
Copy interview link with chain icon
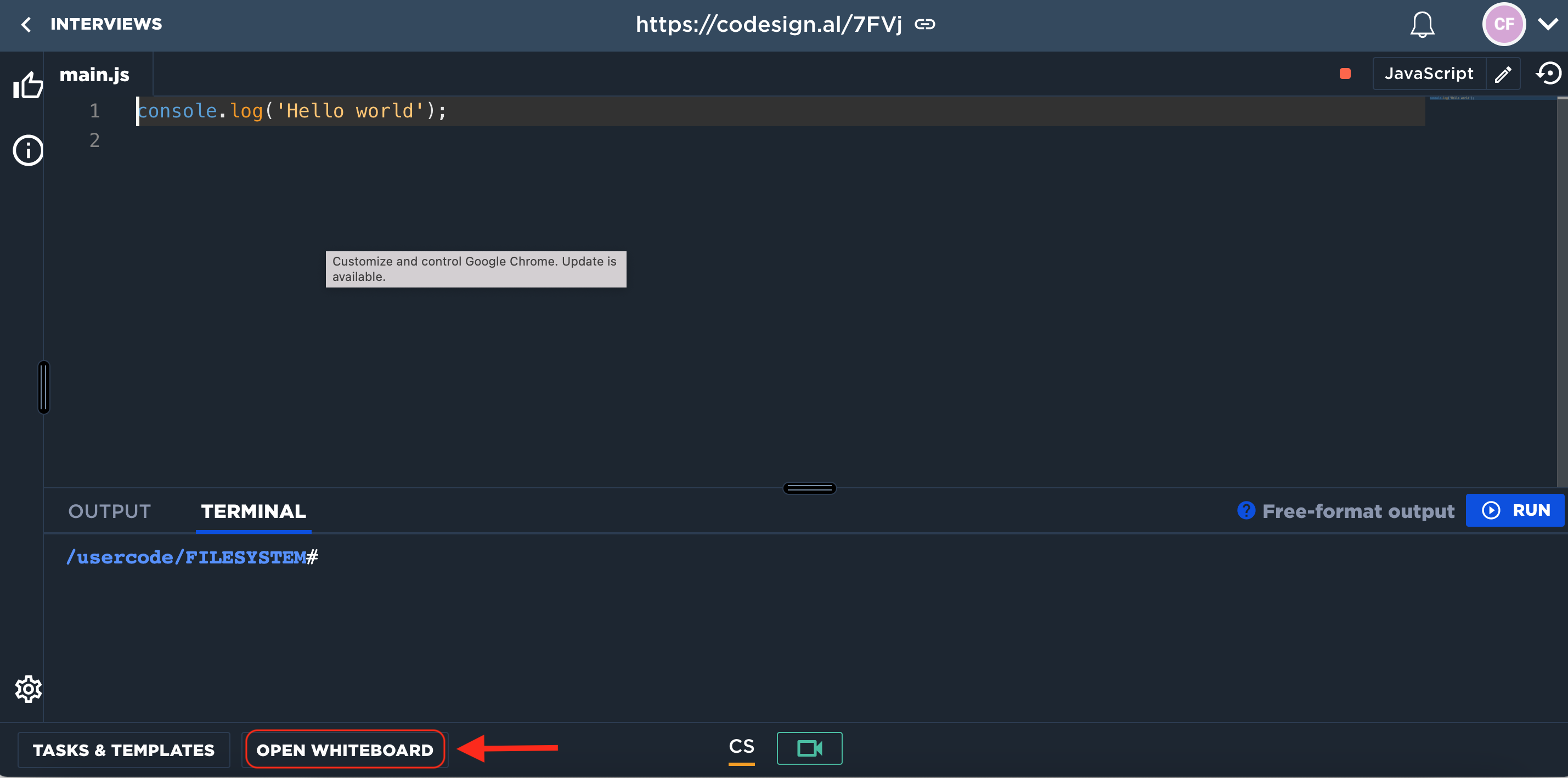coord(924,24)
